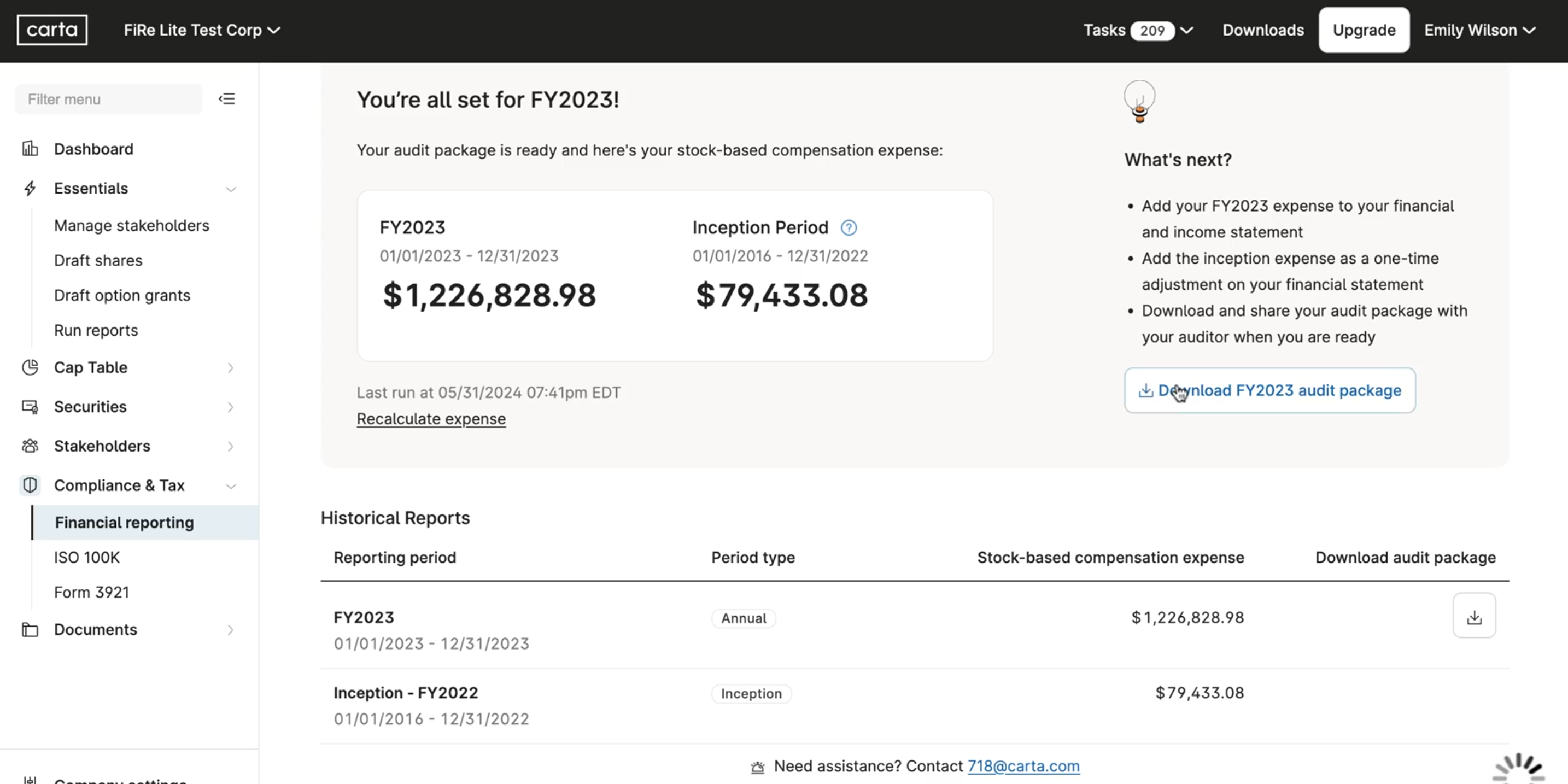Image resolution: width=1568 pixels, height=784 pixels.
Task: Open Compliance & Tax via its shield icon
Action: tap(30, 485)
